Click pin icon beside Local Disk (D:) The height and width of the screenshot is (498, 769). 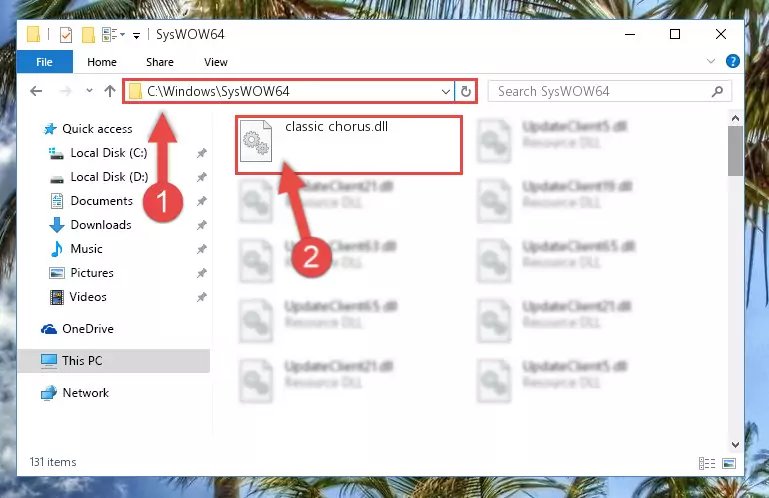pos(202,178)
